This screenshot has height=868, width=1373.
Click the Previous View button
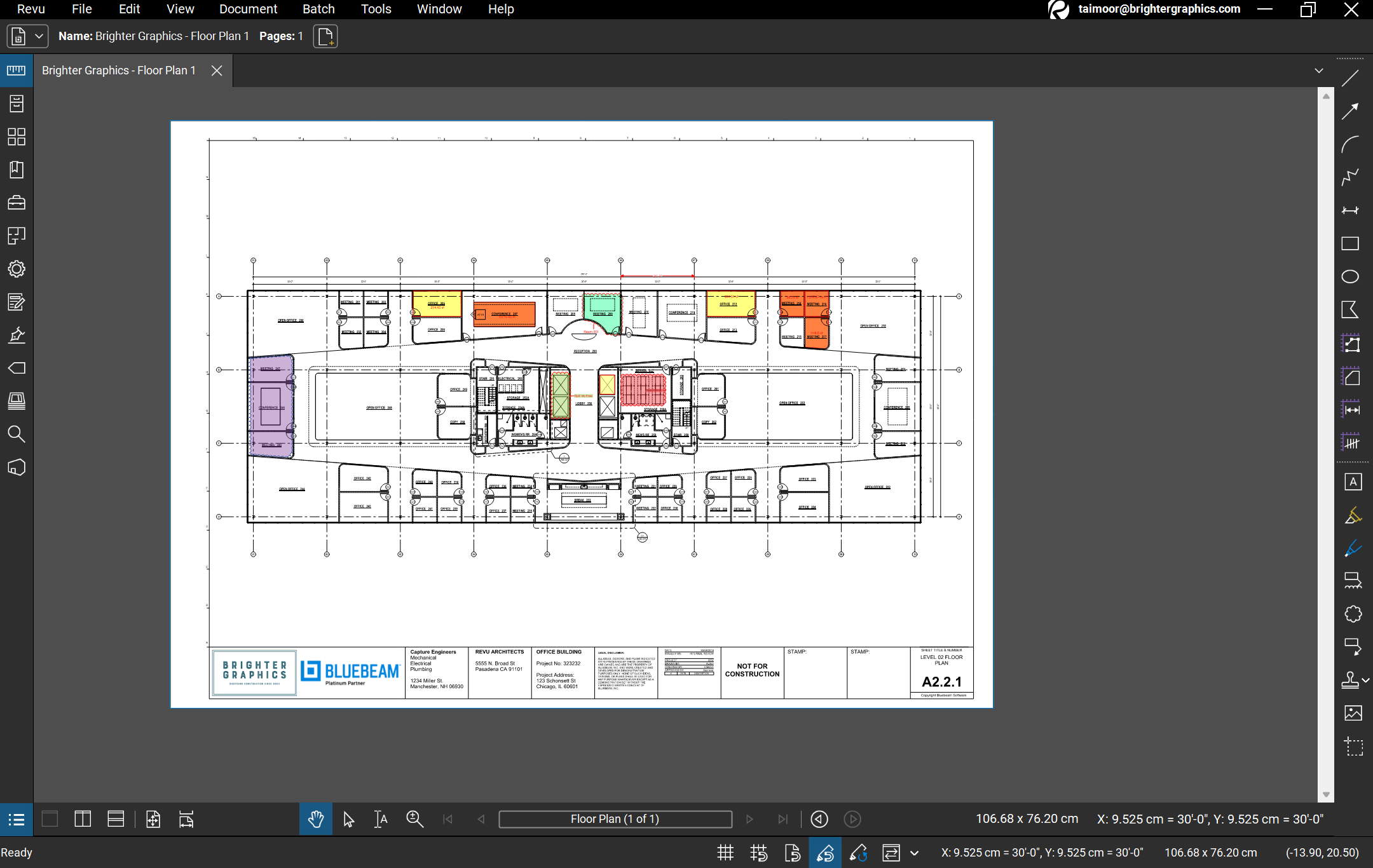point(819,819)
